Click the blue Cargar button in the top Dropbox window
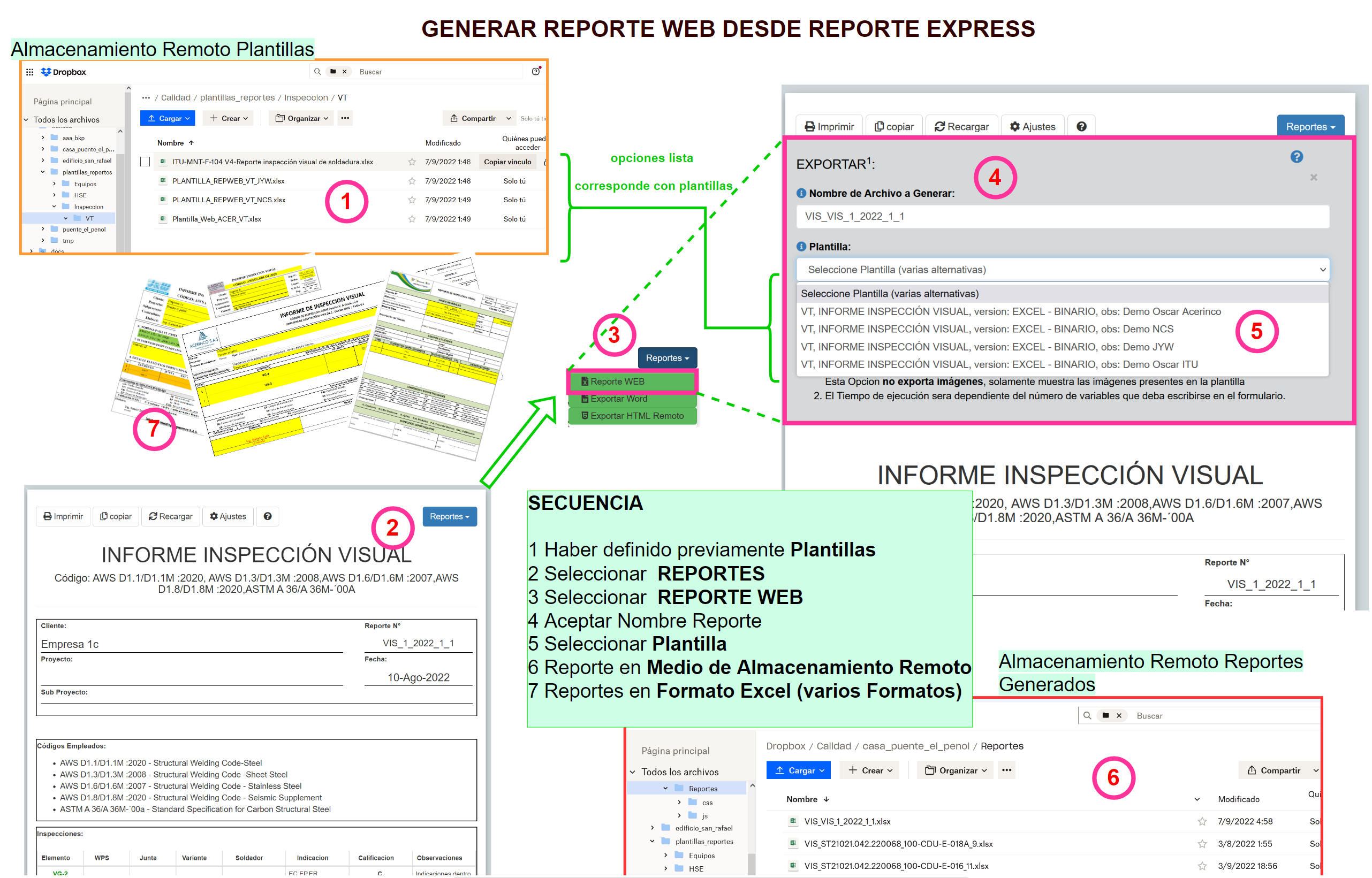 click(x=168, y=119)
